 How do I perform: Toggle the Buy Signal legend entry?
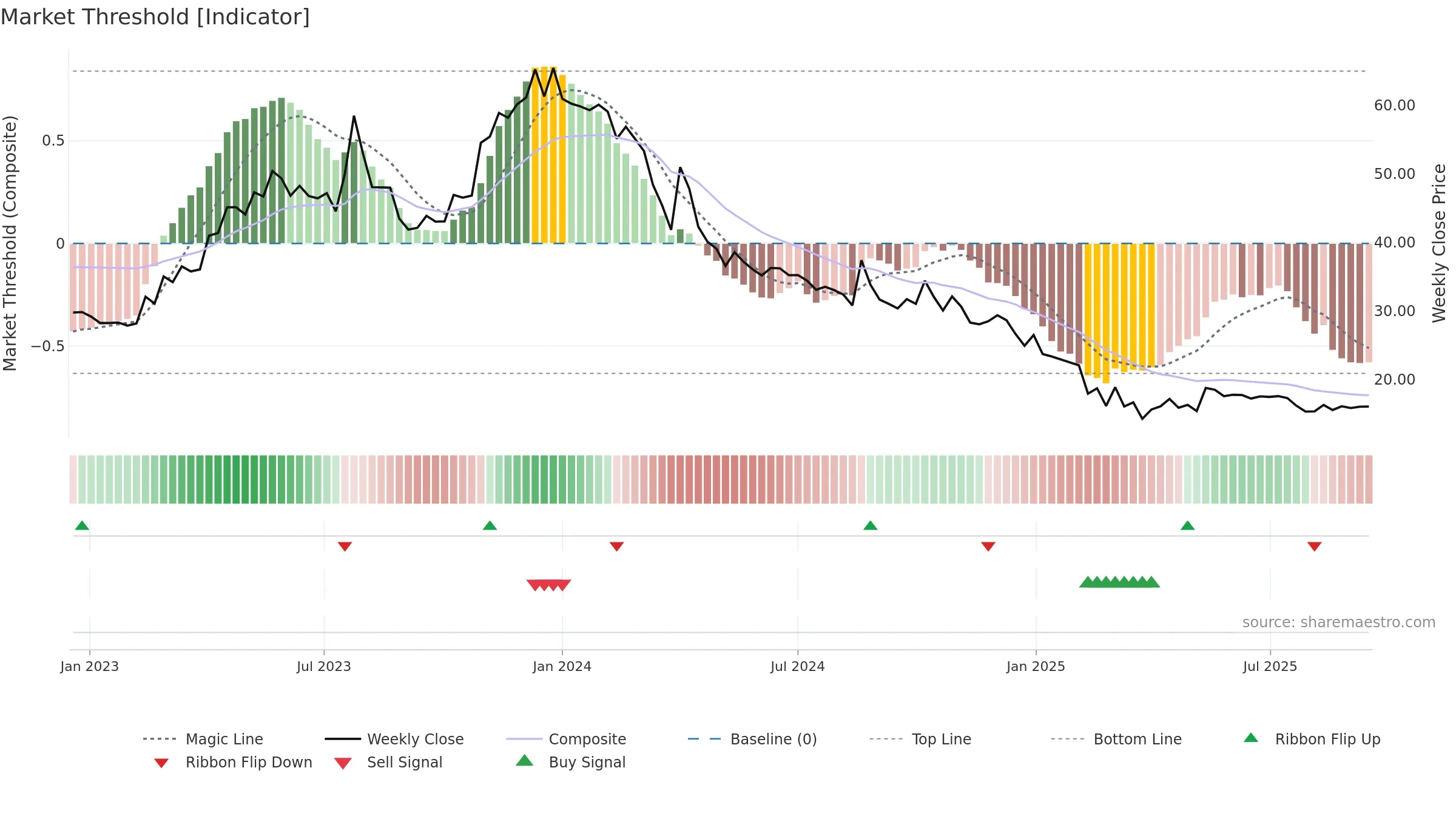point(570,762)
